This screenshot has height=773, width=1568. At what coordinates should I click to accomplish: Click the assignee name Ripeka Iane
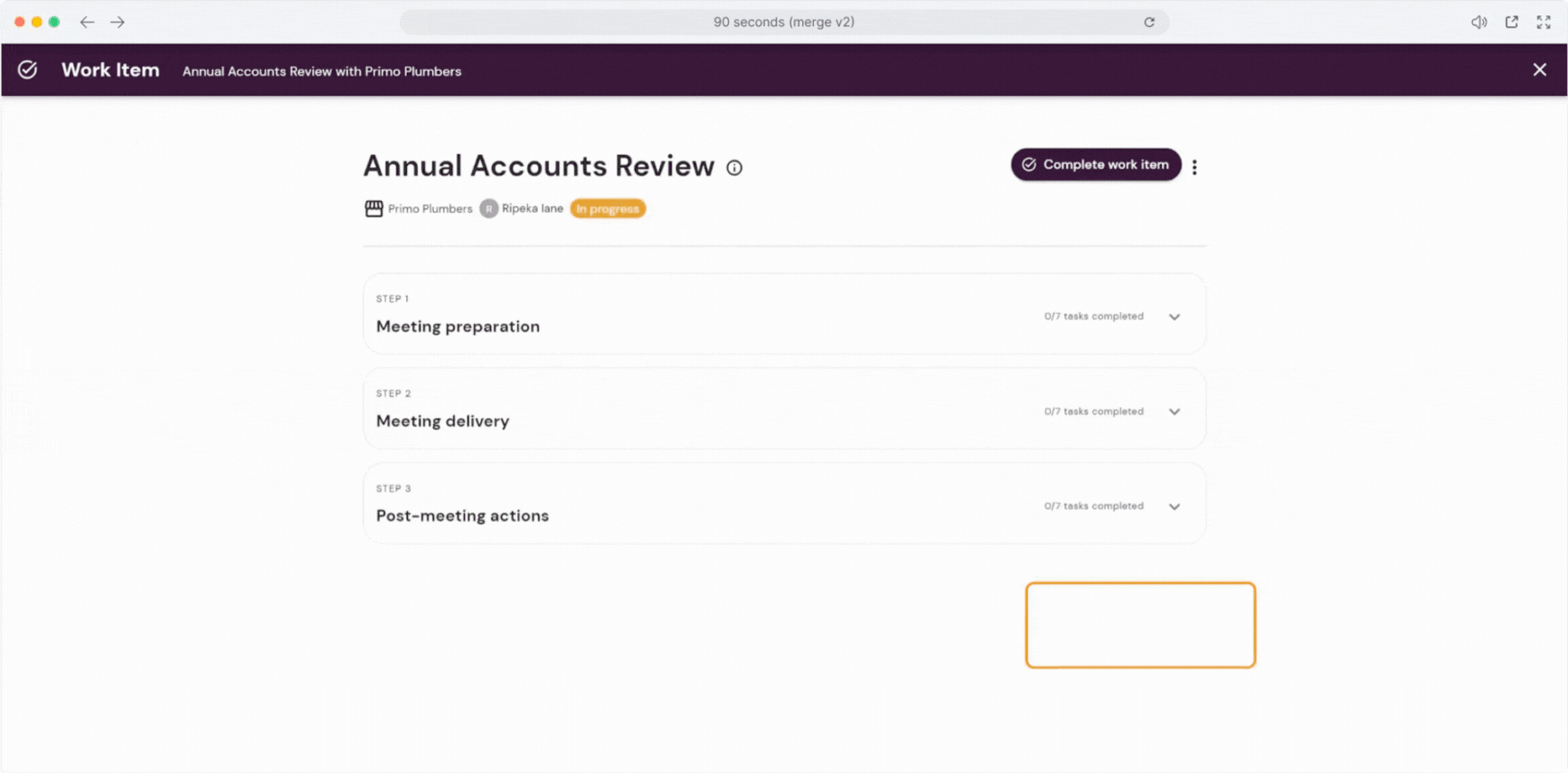pos(532,208)
